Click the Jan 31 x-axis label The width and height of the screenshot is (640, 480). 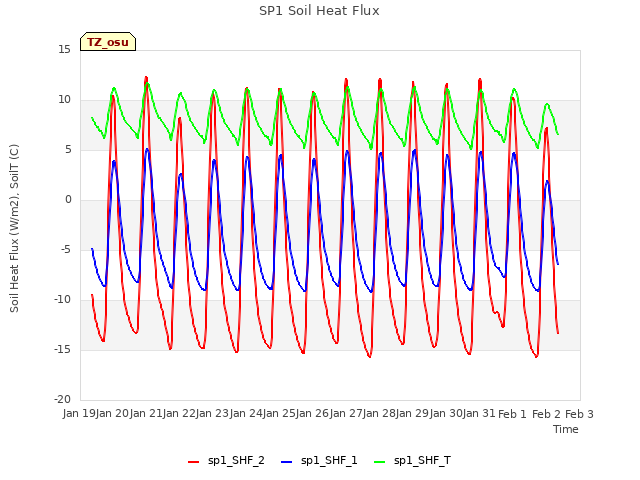click(x=479, y=413)
